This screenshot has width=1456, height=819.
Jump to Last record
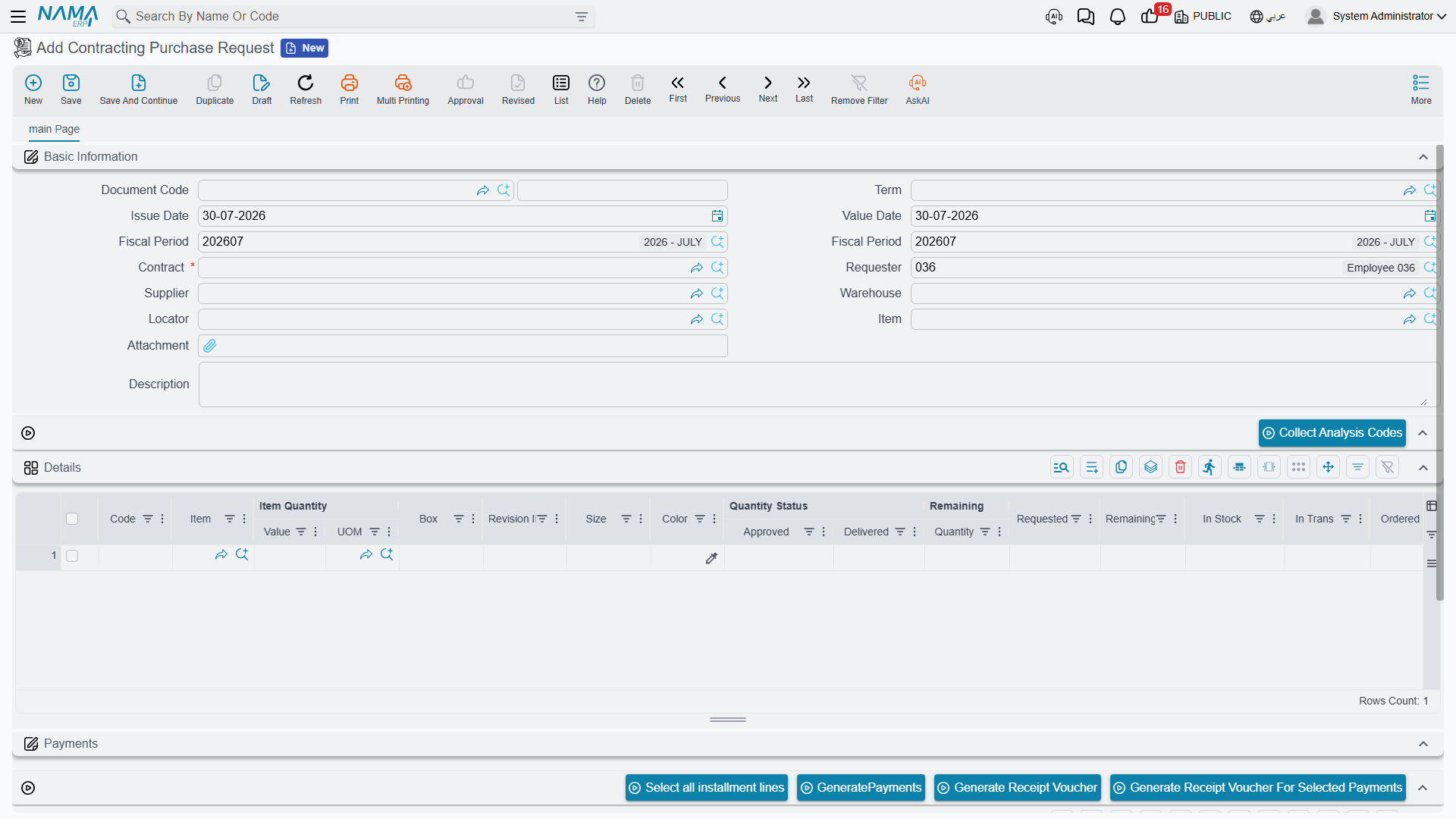(x=804, y=89)
